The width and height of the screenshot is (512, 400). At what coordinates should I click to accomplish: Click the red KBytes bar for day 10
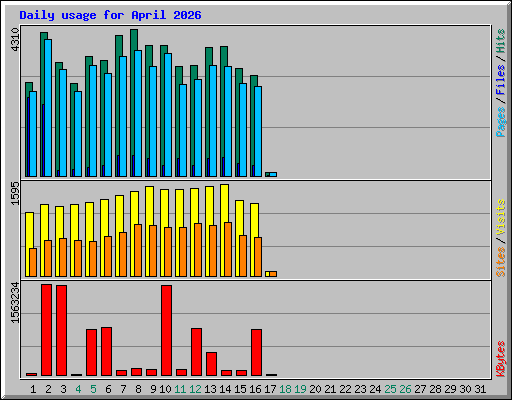pyautogui.click(x=167, y=330)
